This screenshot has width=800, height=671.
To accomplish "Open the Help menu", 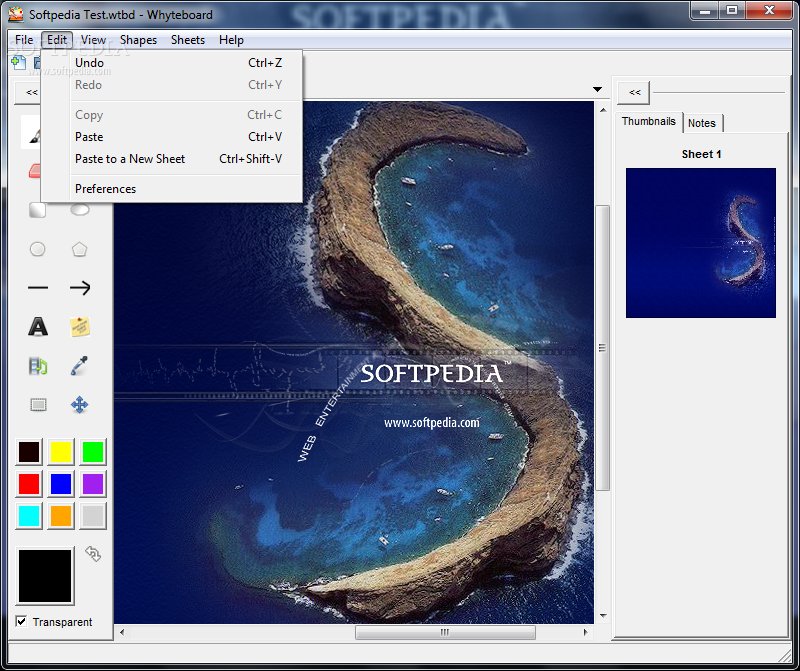I will tap(231, 40).
